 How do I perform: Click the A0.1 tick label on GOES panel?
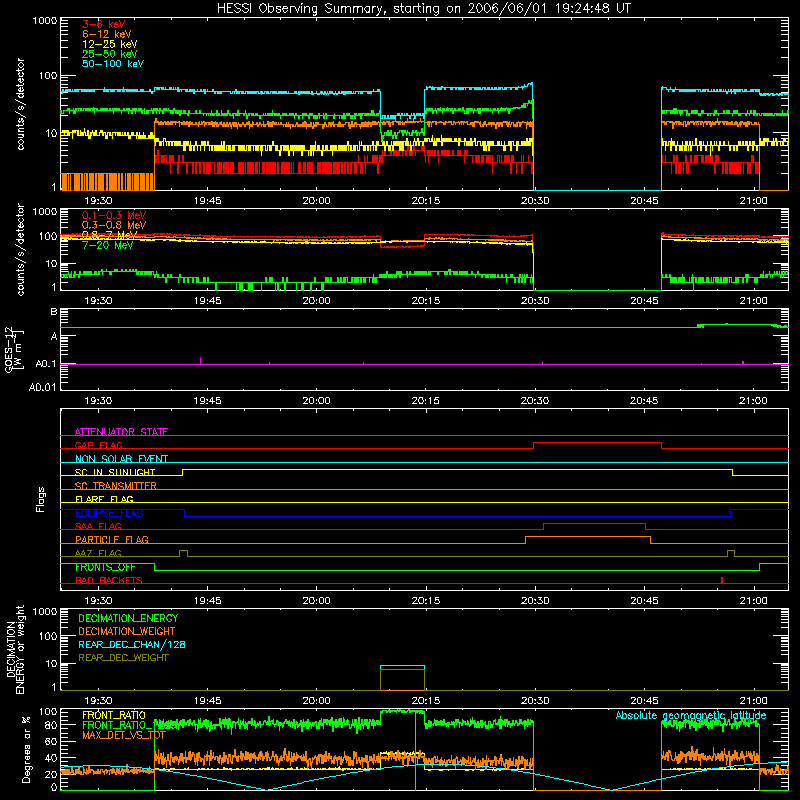tap(46, 364)
